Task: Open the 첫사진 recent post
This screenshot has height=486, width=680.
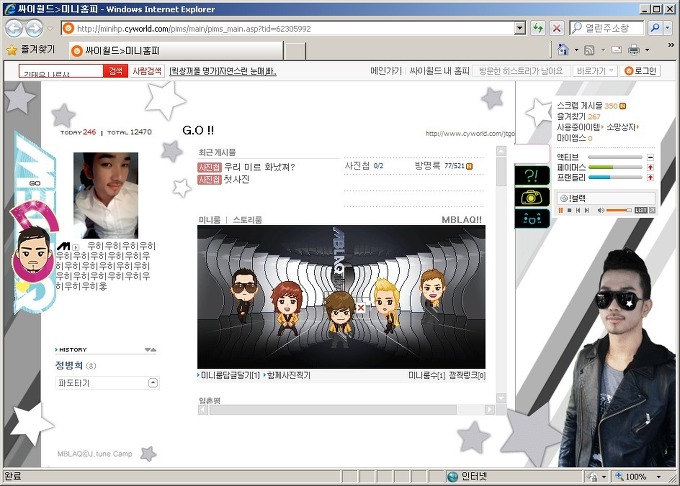Action: [x=236, y=179]
